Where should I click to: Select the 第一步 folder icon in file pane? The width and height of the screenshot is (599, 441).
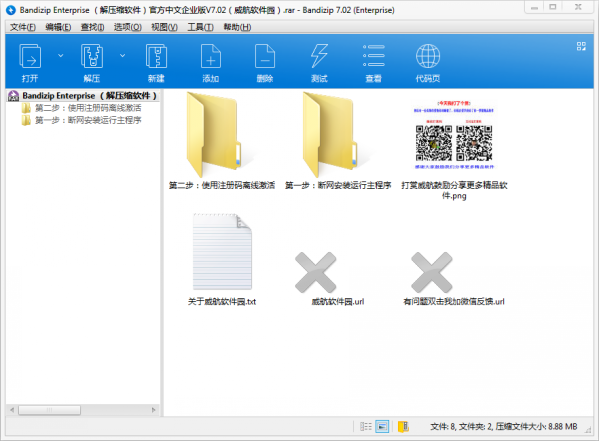click(330, 135)
